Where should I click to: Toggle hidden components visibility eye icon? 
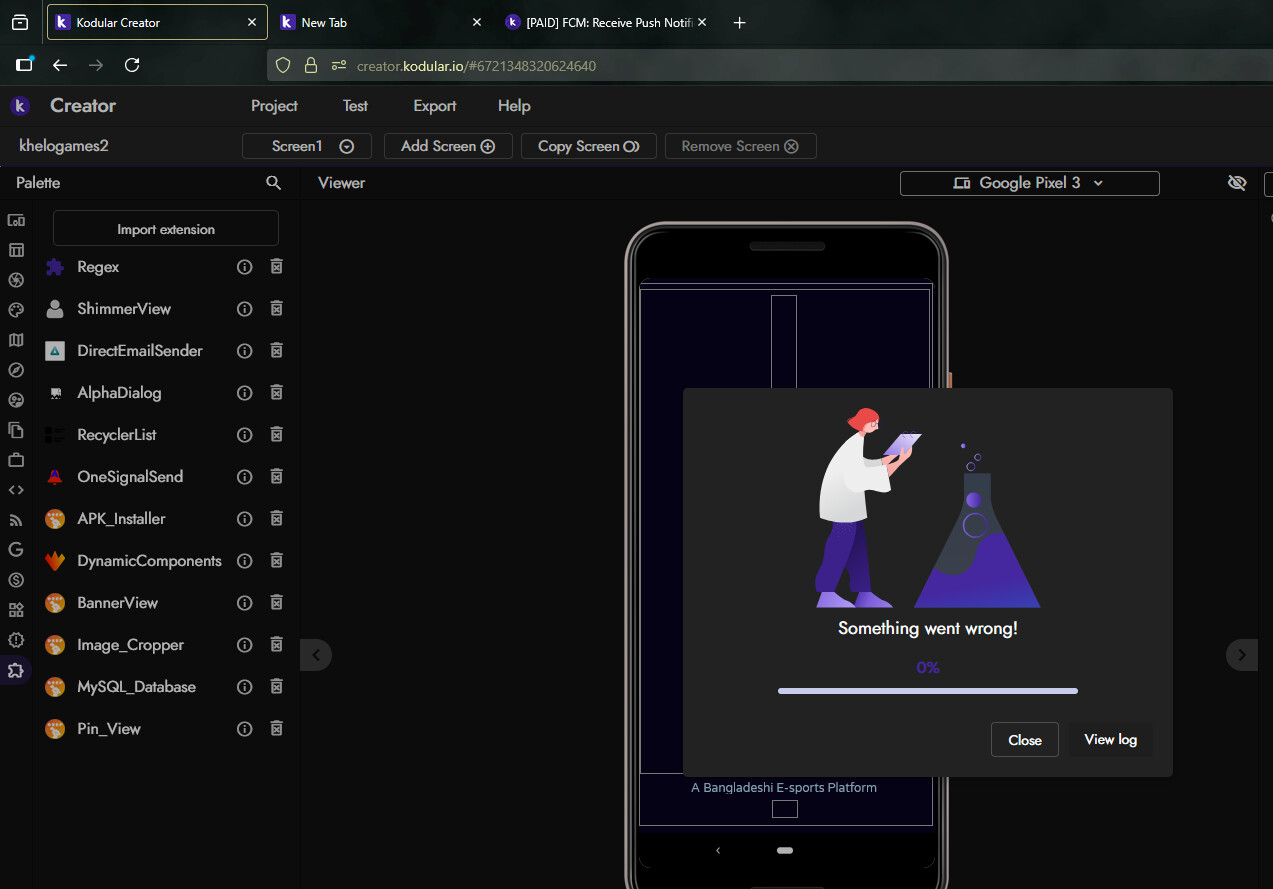(x=1237, y=183)
